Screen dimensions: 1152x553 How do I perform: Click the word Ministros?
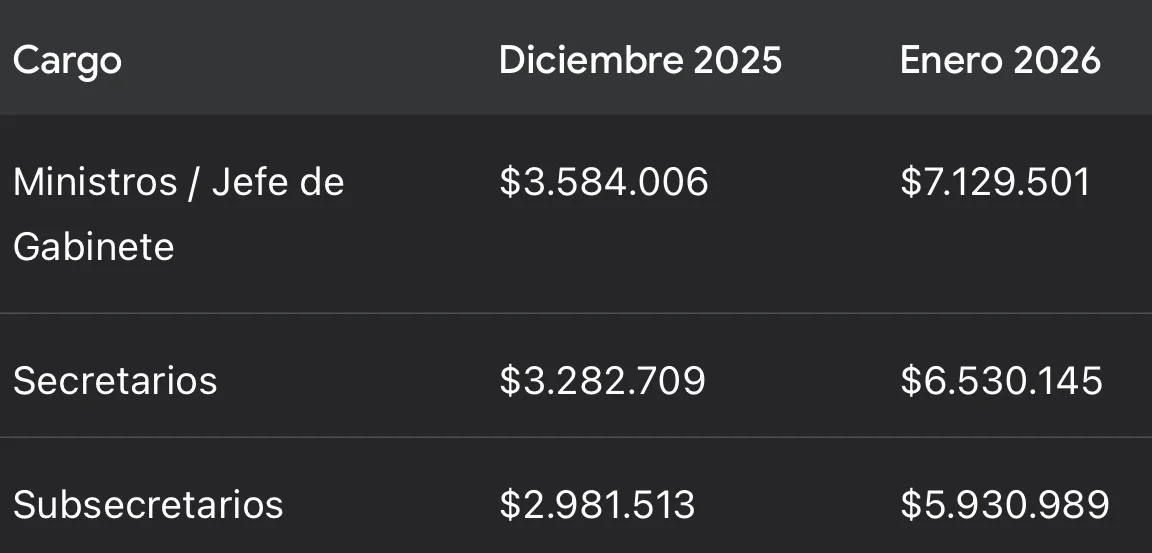click(x=94, y=182)
